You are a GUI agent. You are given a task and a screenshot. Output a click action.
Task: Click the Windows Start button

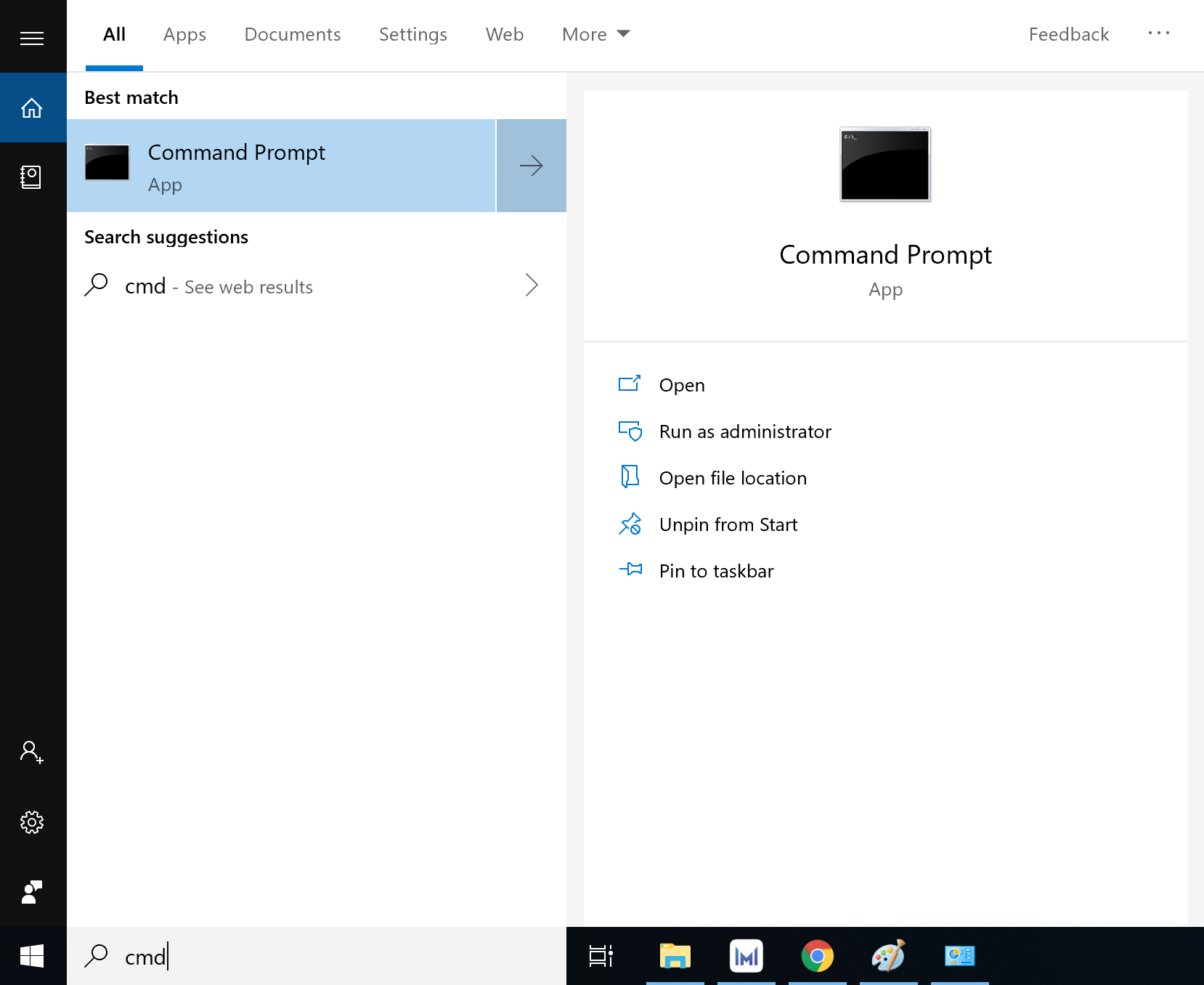coord(32,956)
